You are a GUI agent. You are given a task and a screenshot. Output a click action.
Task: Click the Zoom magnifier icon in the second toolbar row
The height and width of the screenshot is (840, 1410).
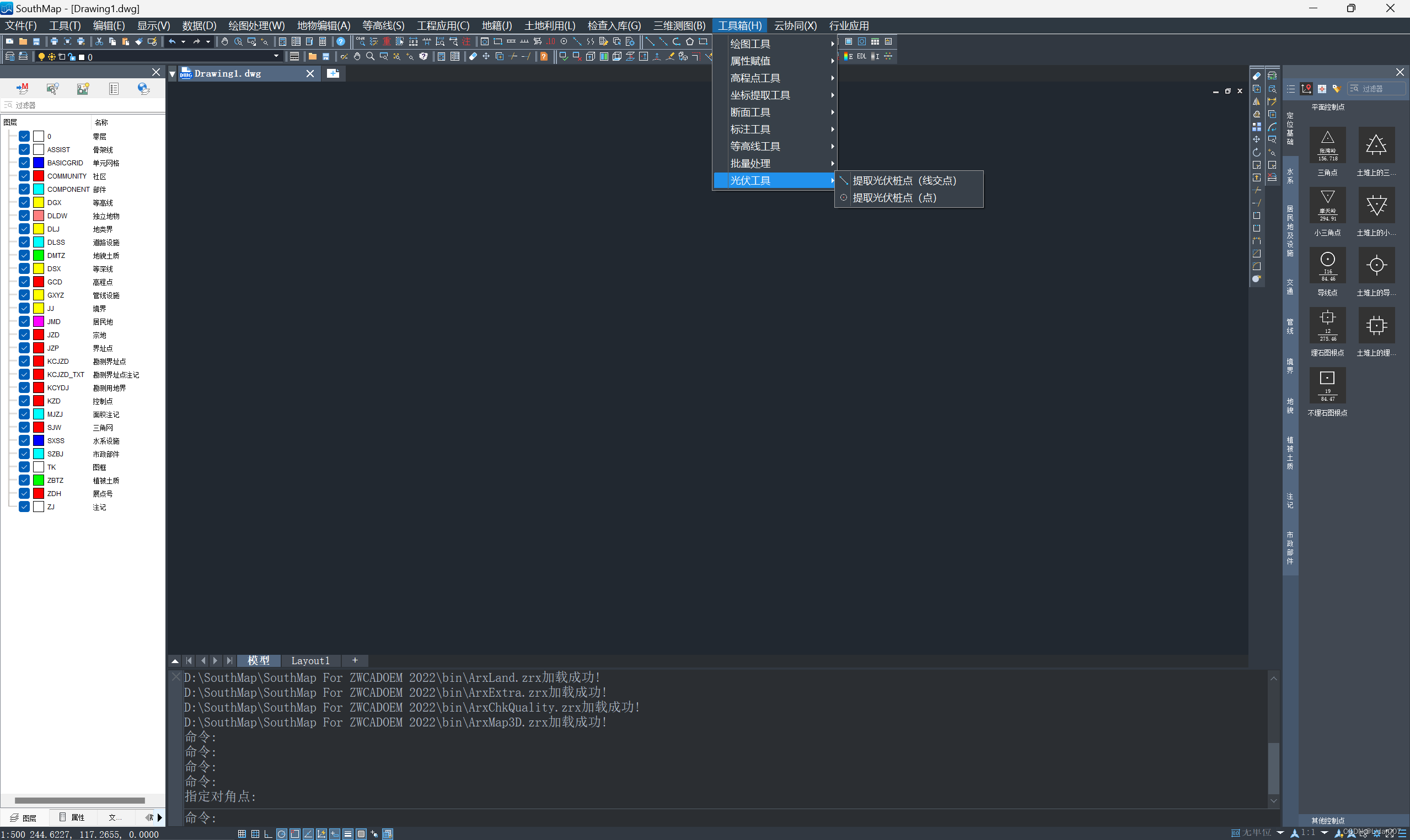pos(371,56)
